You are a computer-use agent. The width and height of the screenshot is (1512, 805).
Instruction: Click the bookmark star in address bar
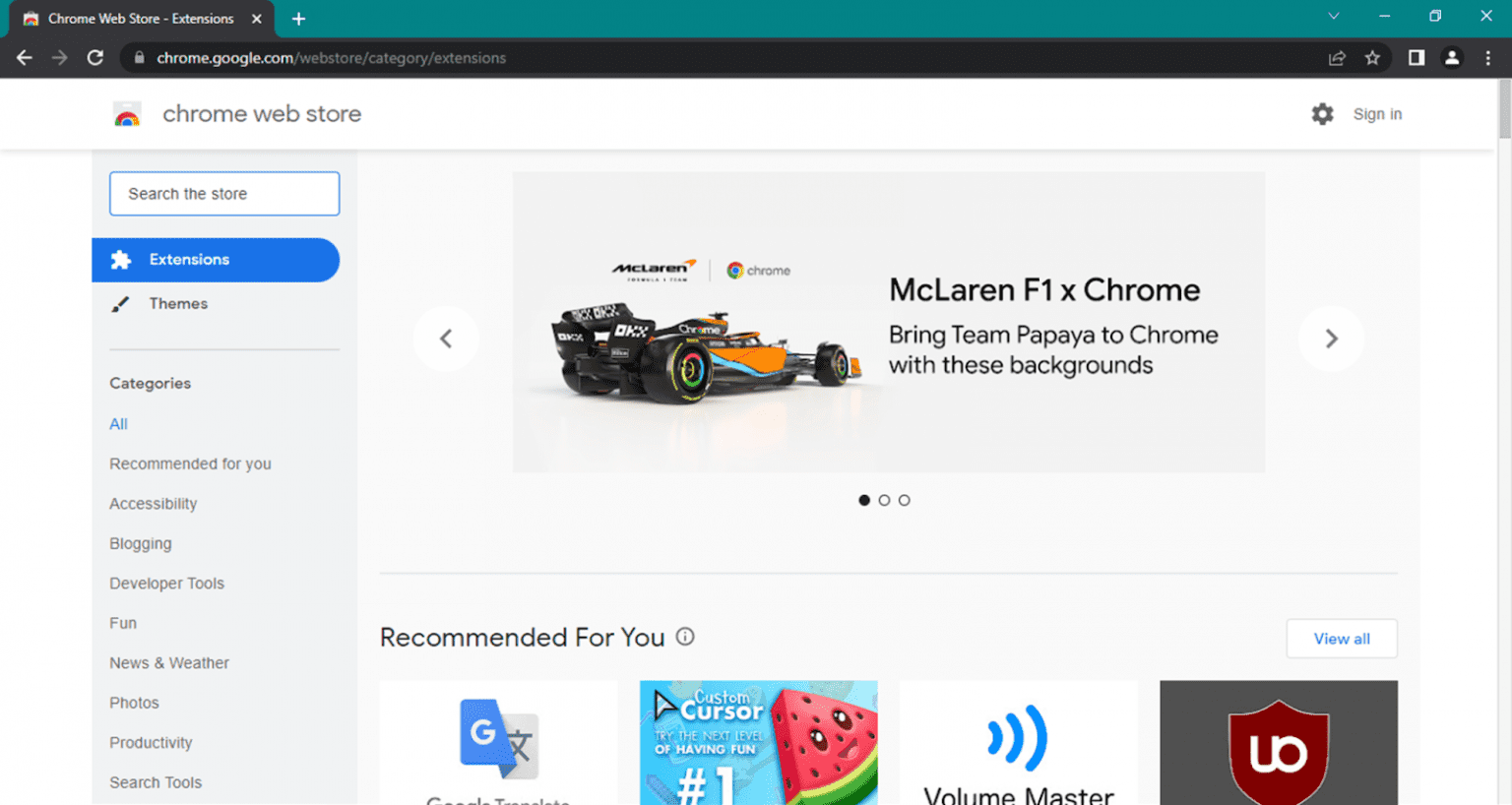1372,58
